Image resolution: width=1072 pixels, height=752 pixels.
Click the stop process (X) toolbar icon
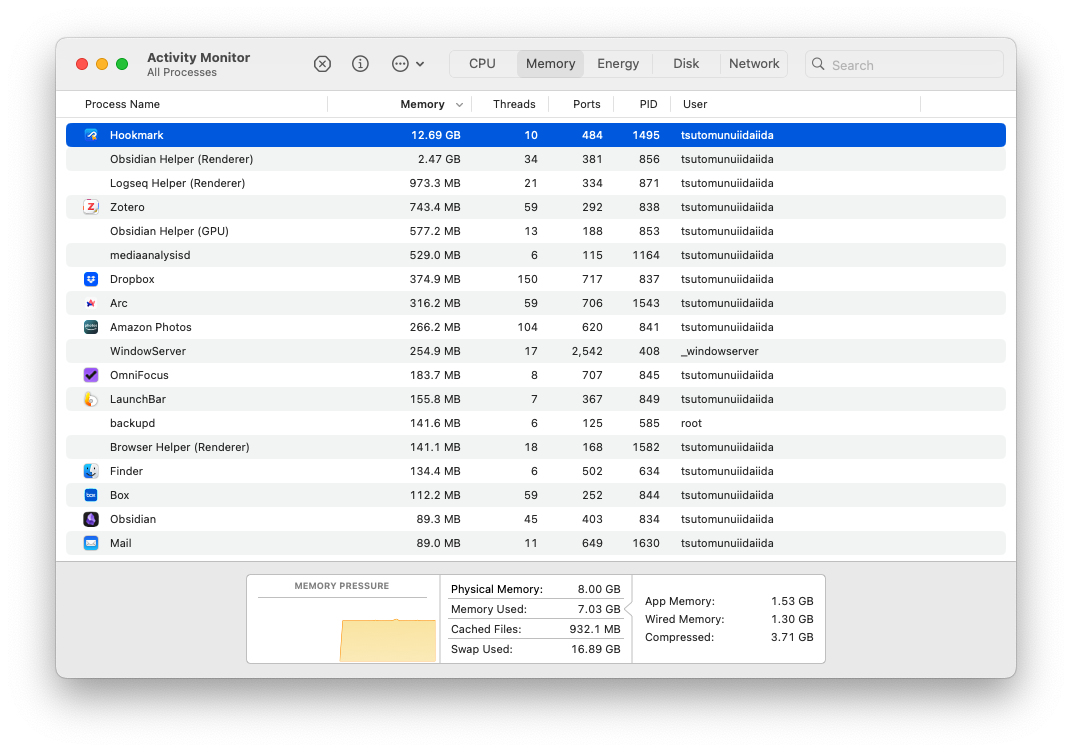(322, 64)
